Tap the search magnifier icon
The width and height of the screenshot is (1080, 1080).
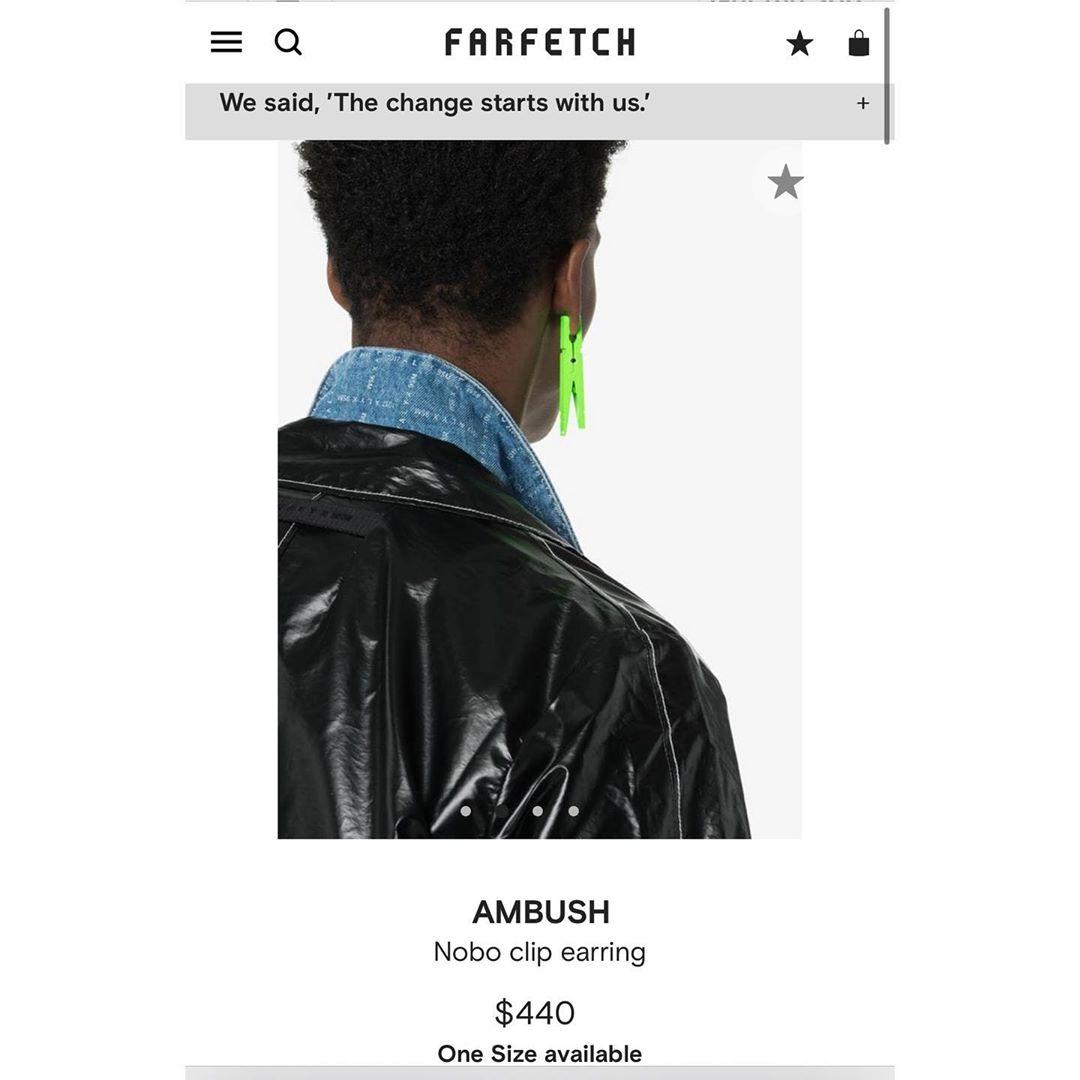point(288,42)
